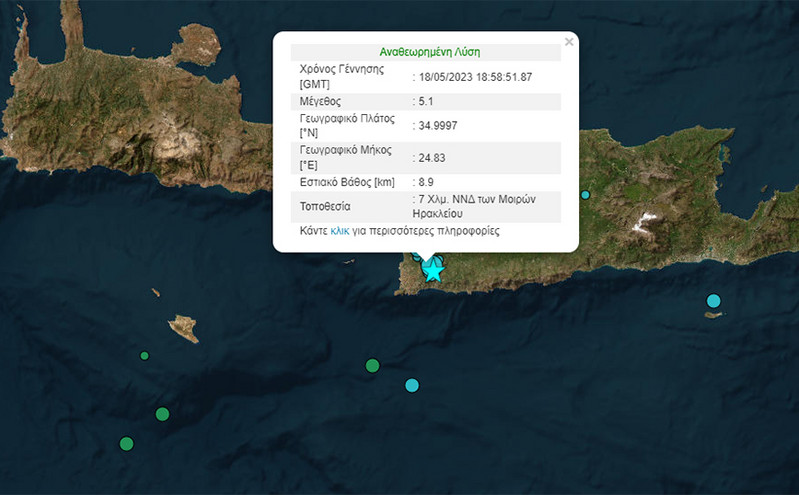Screen dimensions: 799x495
Task: Click Gavdos island on the map
Action: tap(183, 328)
